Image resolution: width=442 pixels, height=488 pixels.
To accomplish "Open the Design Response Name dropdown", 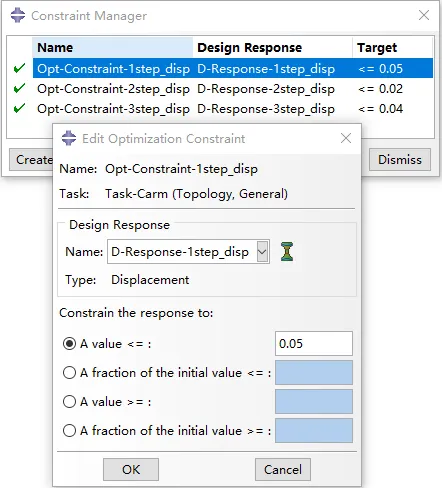I will (262, 252).
